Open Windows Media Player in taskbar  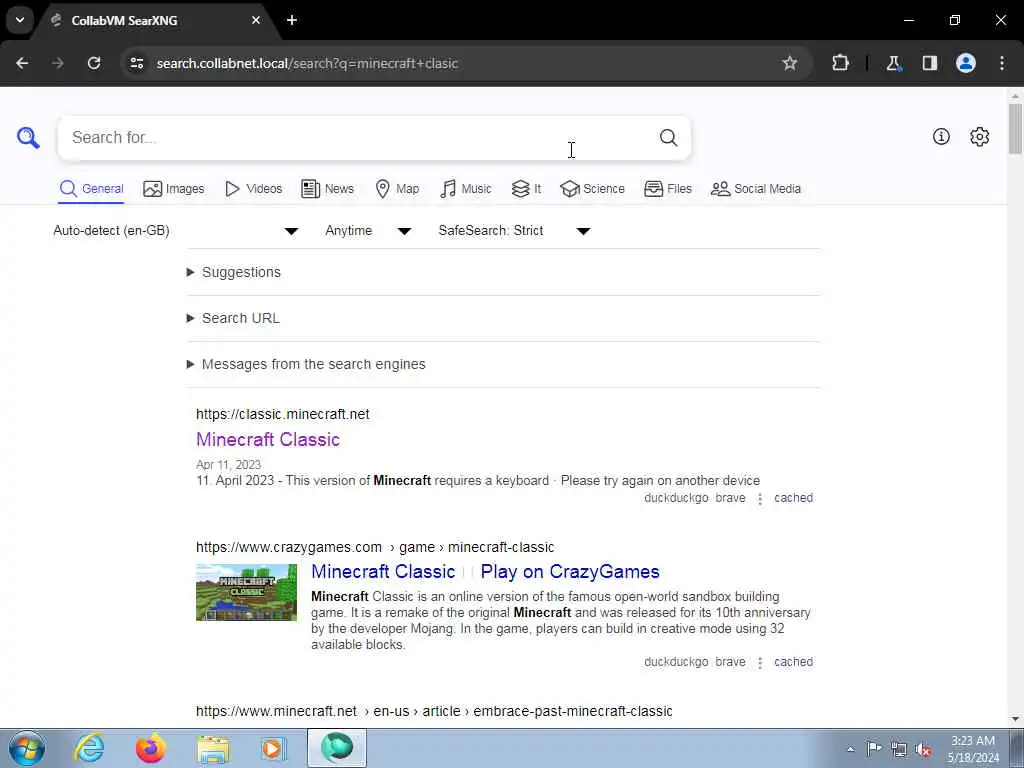click(274, 748)
